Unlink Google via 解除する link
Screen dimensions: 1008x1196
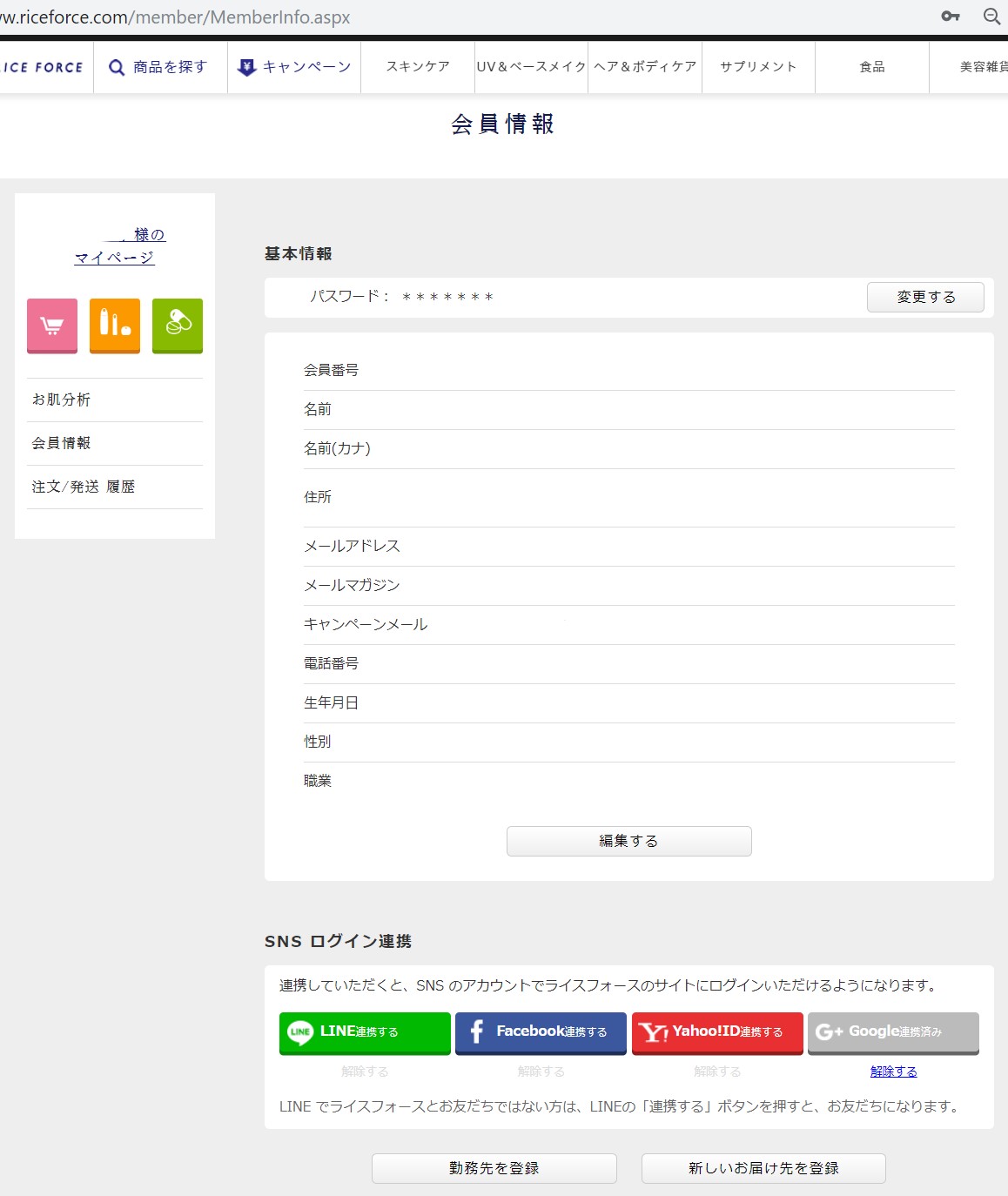tap(893, 1072)
